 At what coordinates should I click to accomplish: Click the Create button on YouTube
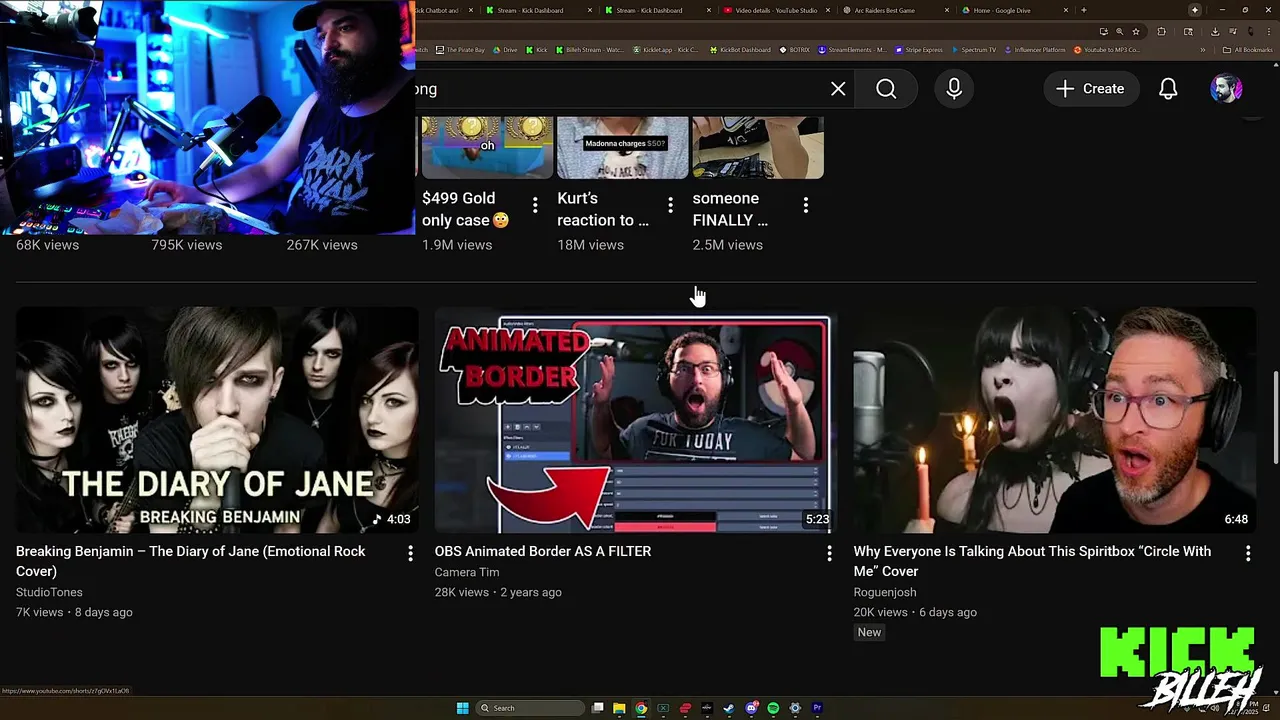pos(1090,89)
